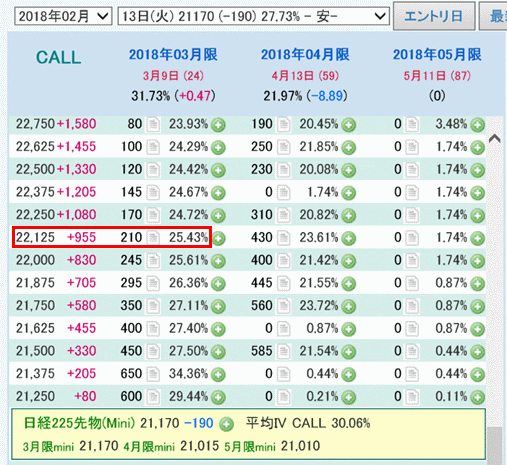The height and width of the screenshot is (465, 507).
Task: Select the 2018年03月限 column header
Action: click(173, 55)
